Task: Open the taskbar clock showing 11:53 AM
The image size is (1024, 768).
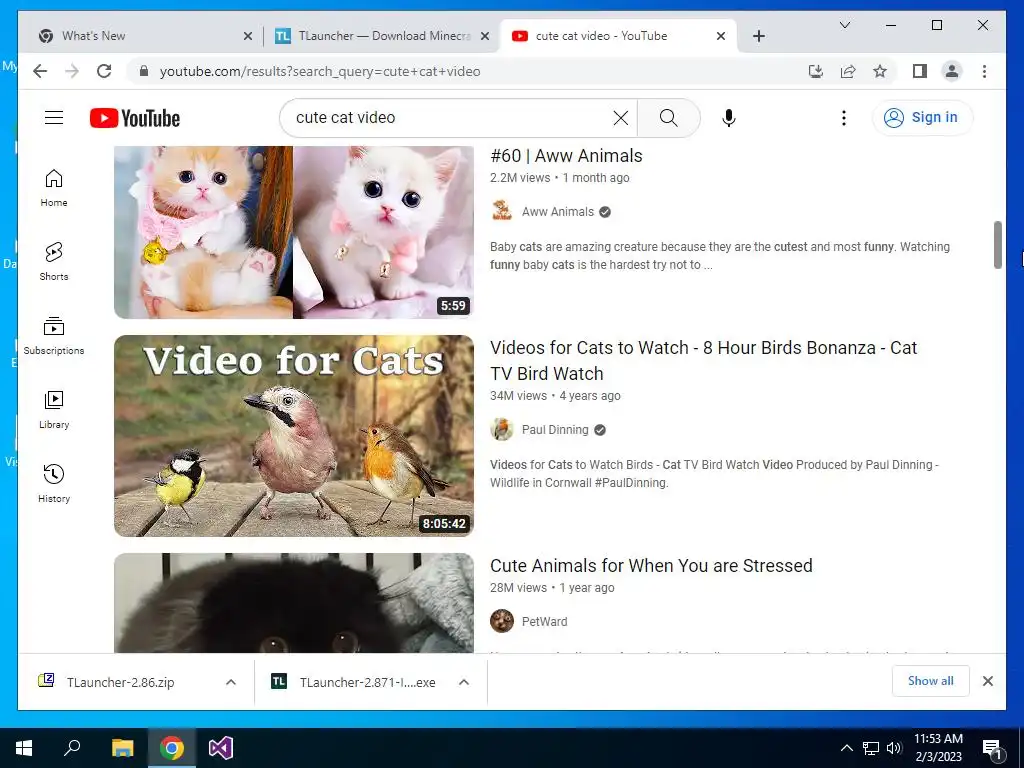Action: click(x=938, y=748)
